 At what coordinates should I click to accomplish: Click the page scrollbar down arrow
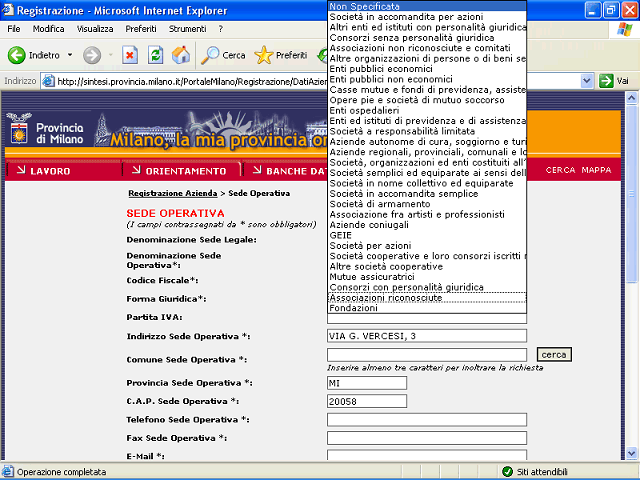click(631, 453)
